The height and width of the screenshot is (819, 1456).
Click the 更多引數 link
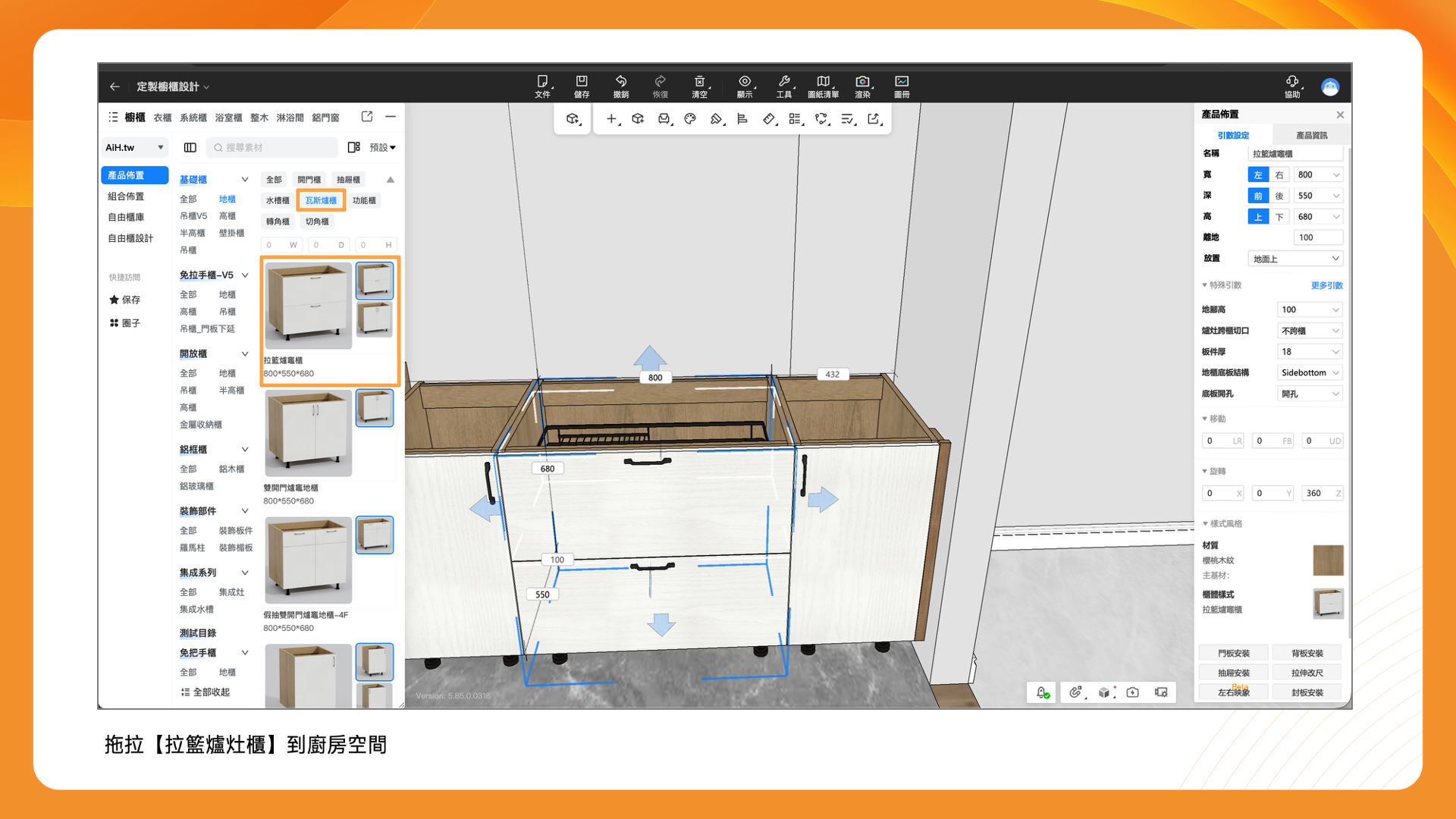pyautogui.click(x=1326, y=285)
